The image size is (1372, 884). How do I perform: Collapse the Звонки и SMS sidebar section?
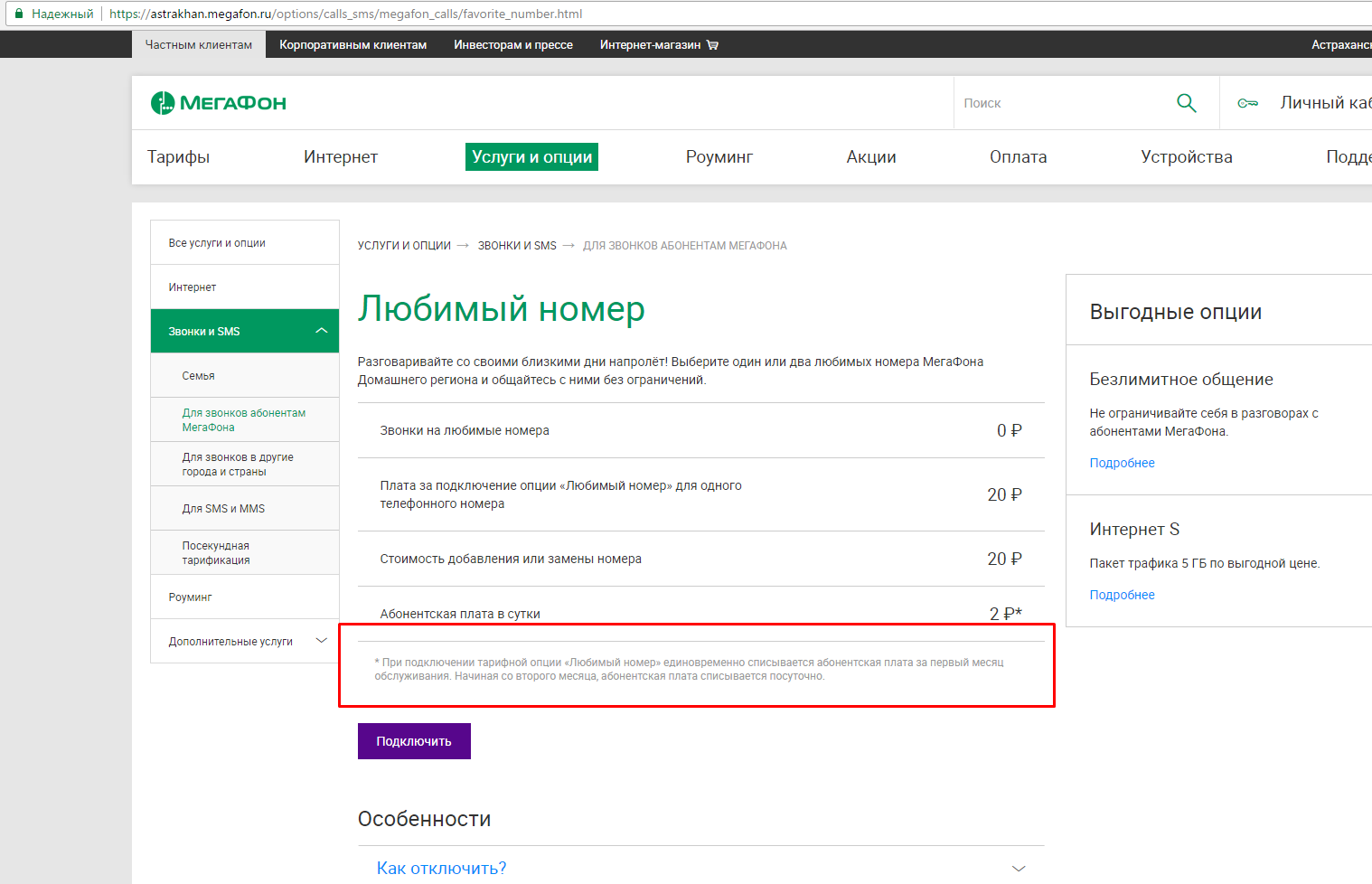[x=321, y=331]
